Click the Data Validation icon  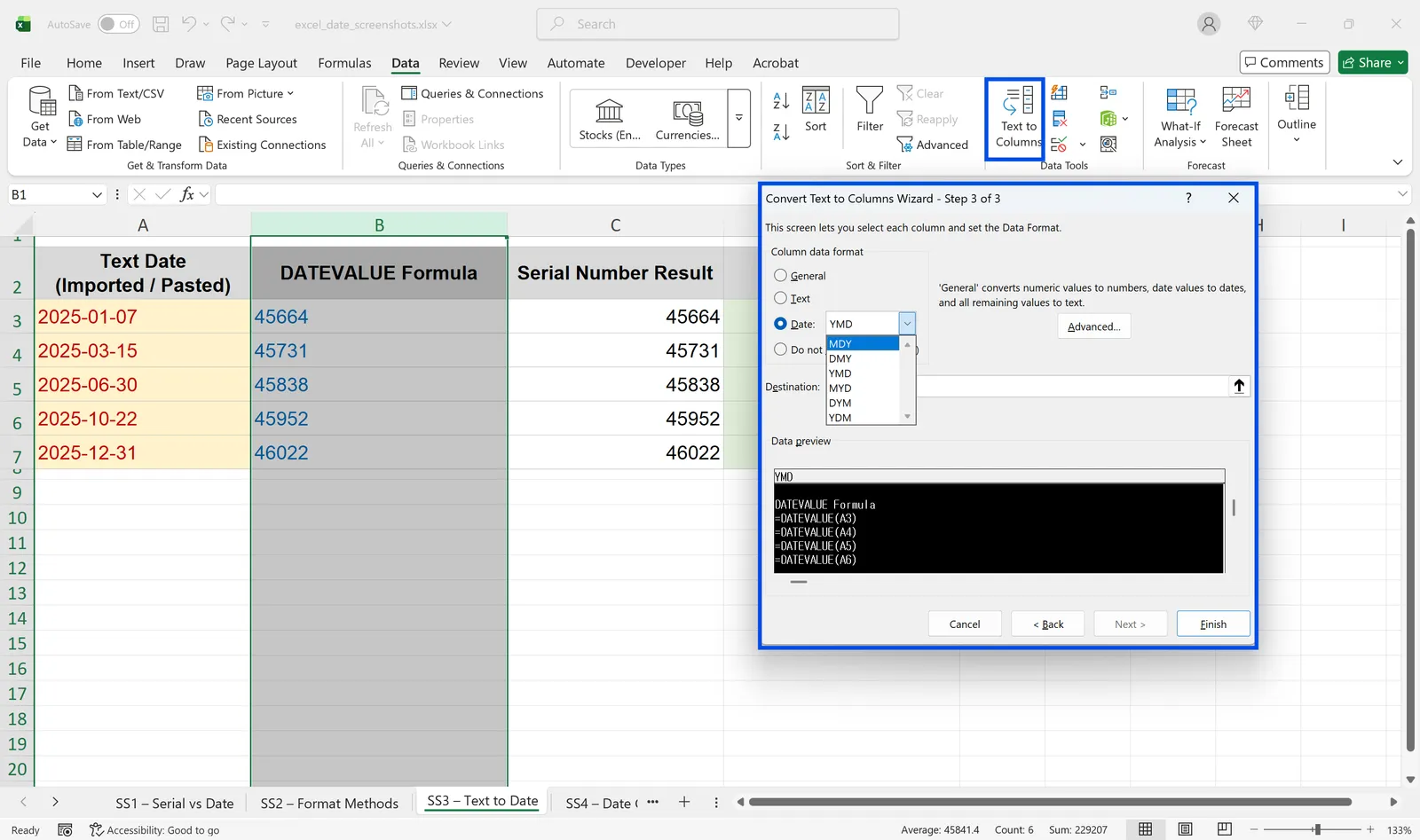coord(1060,144)
